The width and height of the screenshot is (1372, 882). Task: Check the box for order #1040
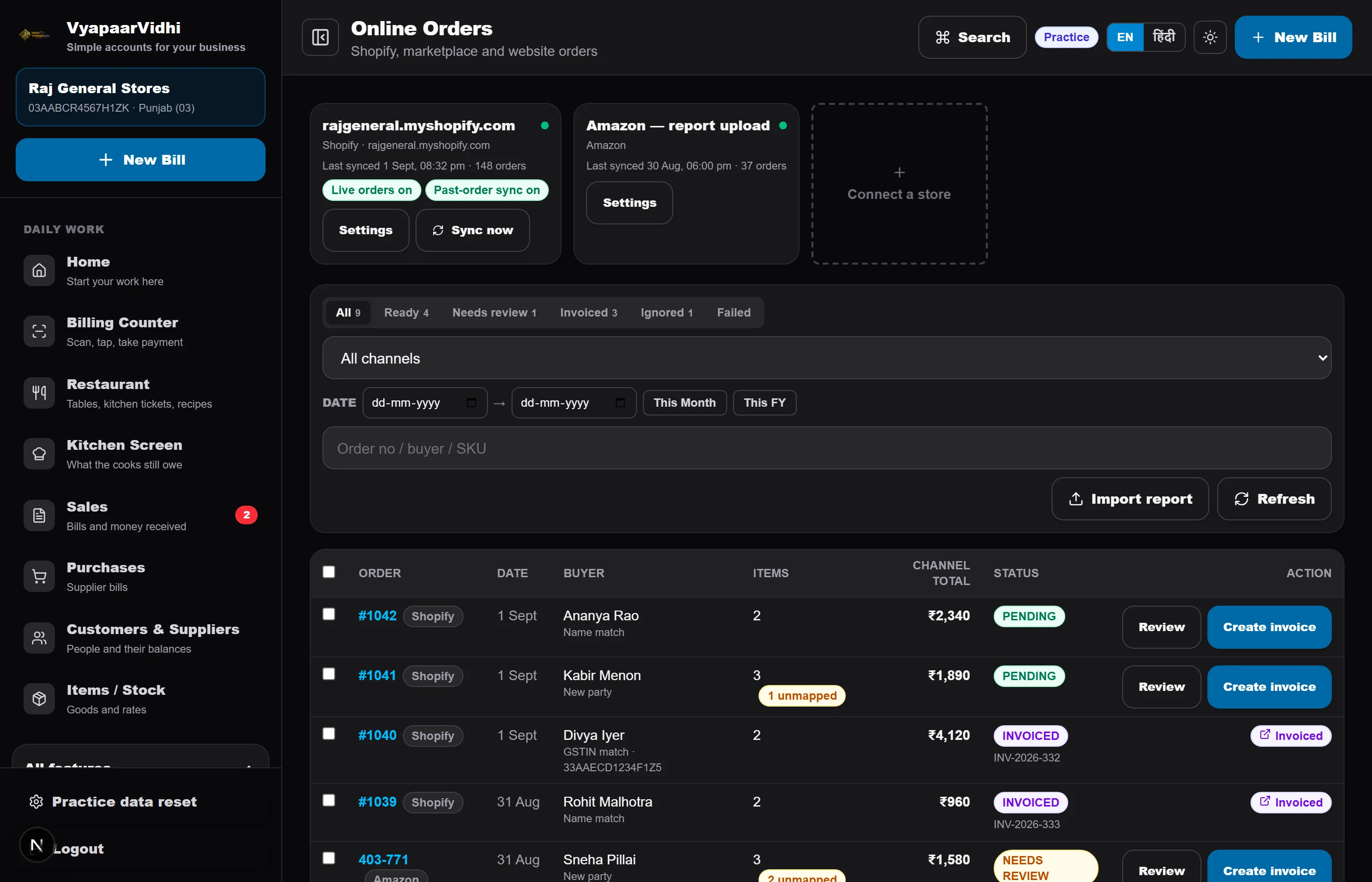pos(329,734)
